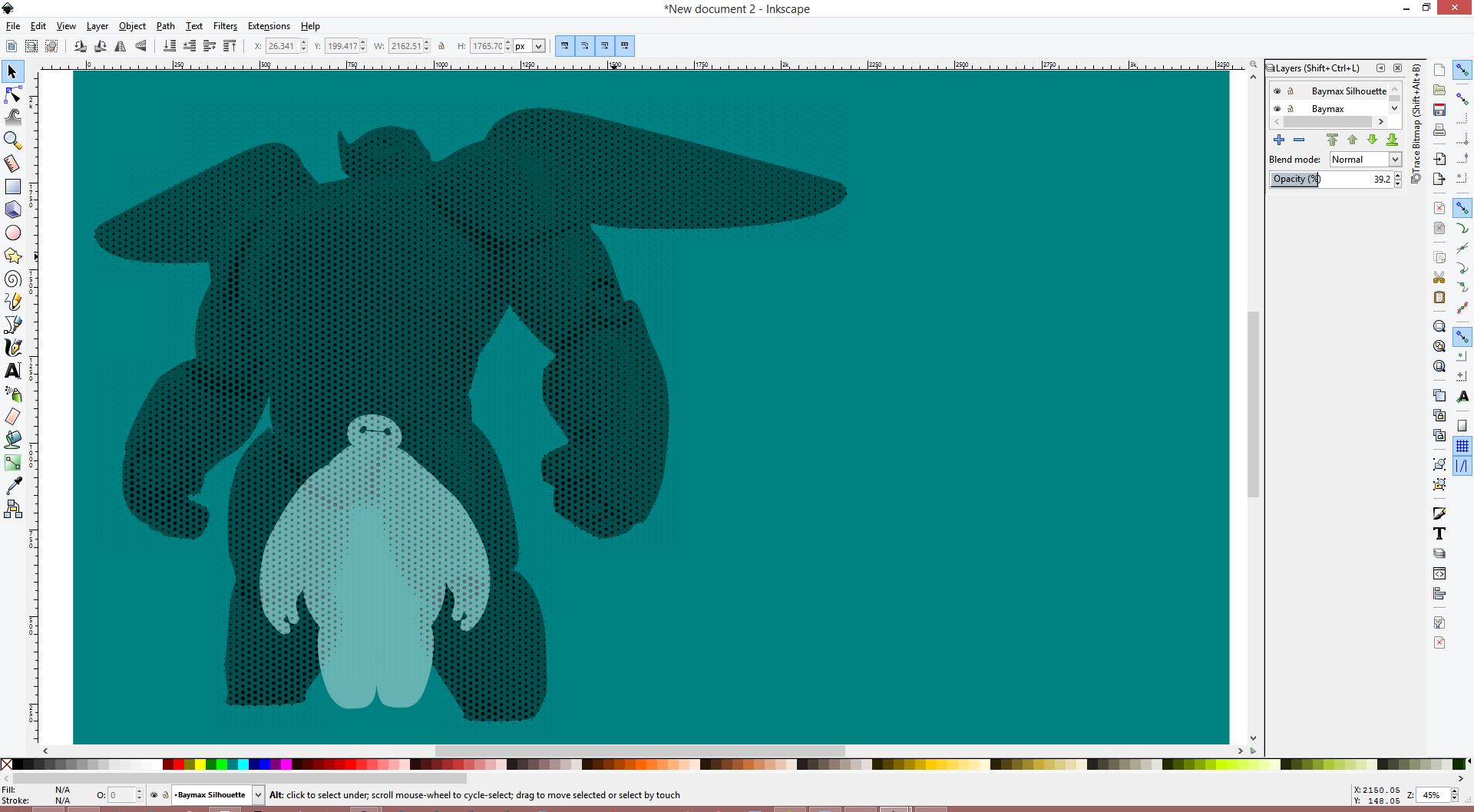Select the Zoom magnifier tool

(13, 140)
